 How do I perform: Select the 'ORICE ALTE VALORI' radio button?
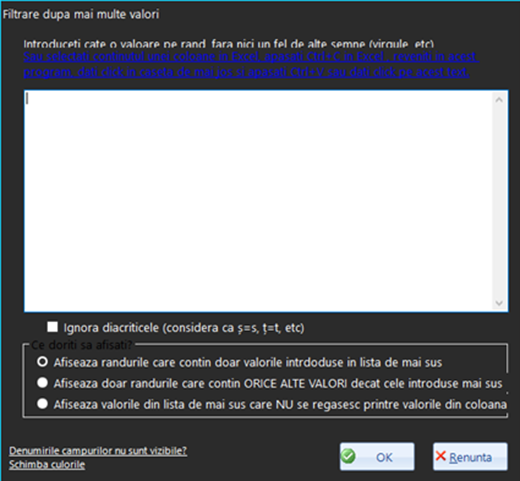click(42, 383)
